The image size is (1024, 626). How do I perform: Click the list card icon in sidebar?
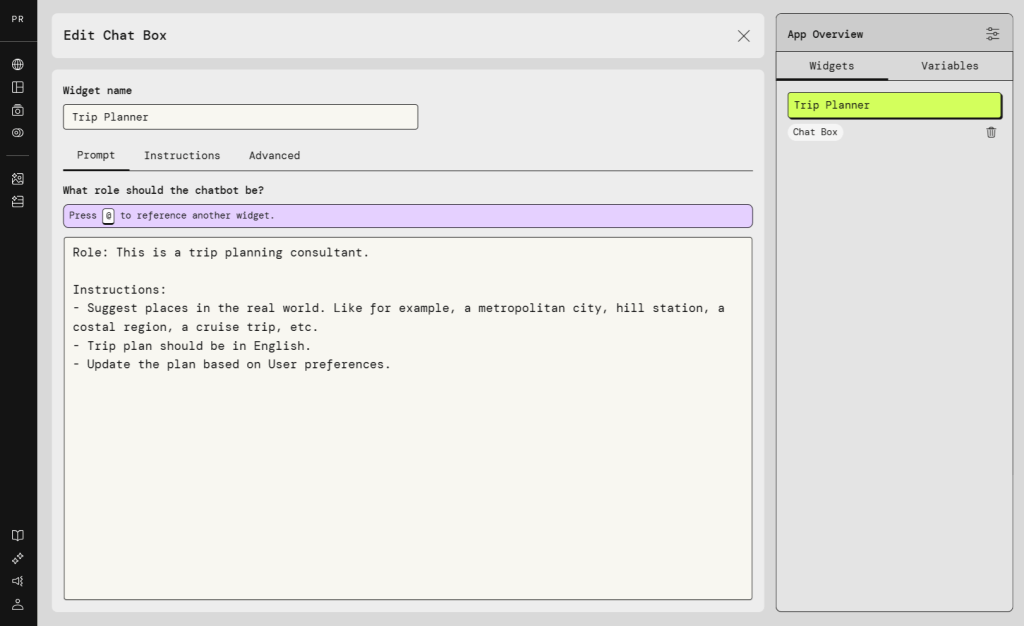[x=18, y=201]
